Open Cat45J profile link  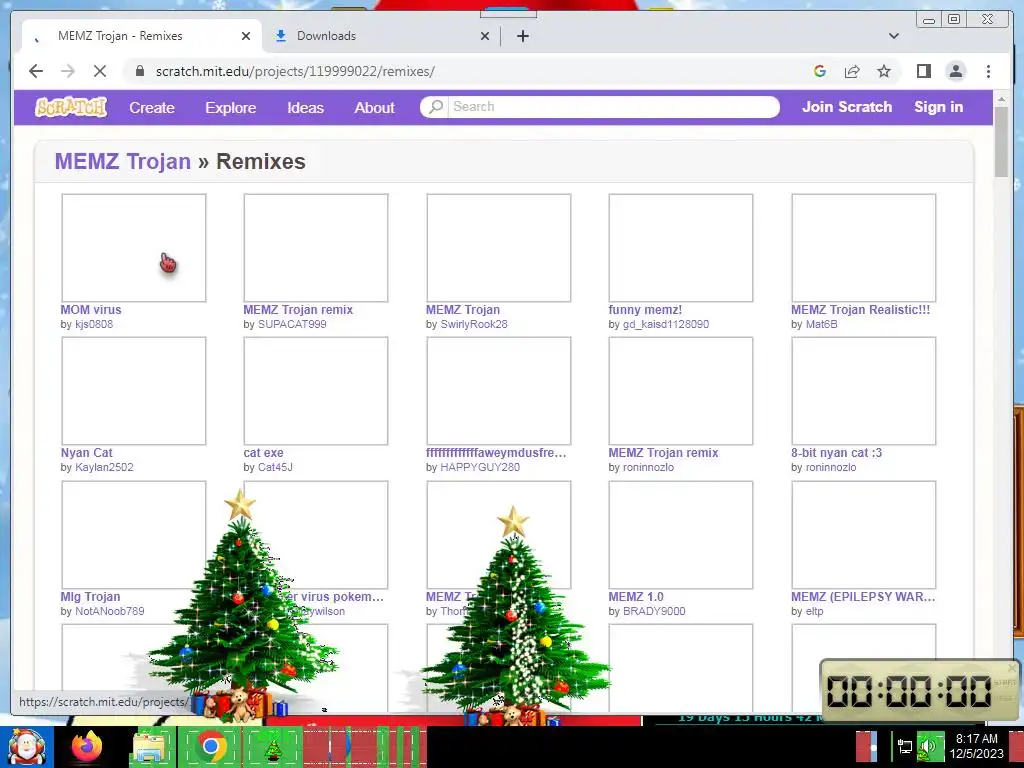(x=275, y=467)
